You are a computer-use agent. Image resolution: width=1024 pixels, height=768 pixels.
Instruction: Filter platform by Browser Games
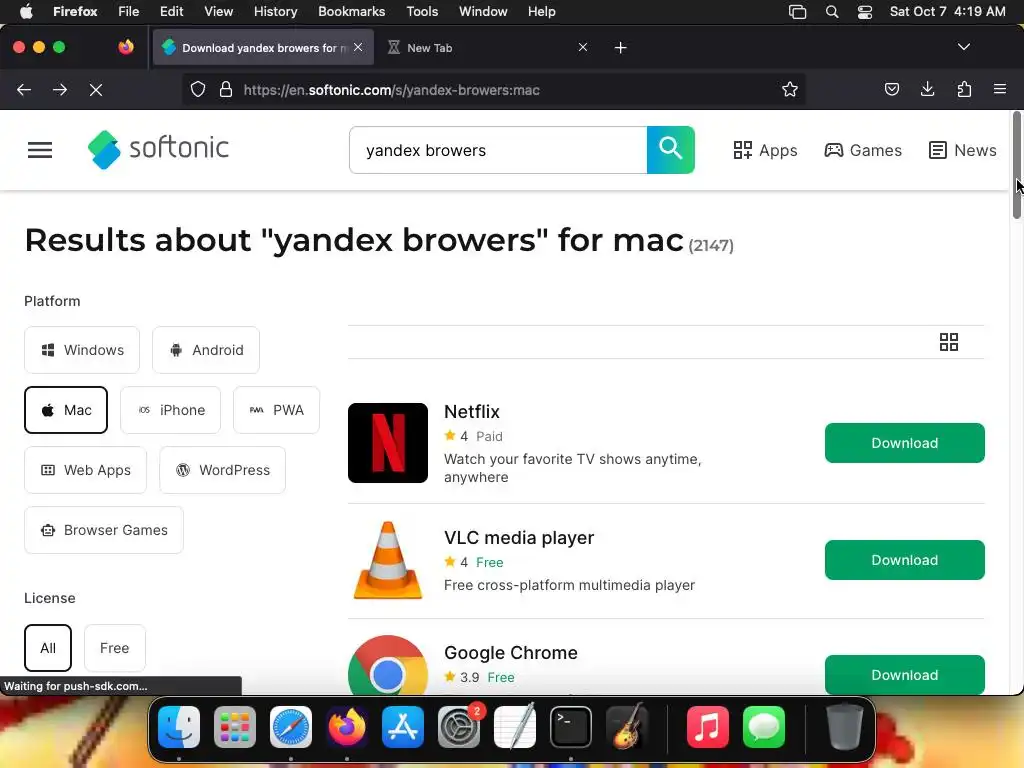click(x=104, y=530)
